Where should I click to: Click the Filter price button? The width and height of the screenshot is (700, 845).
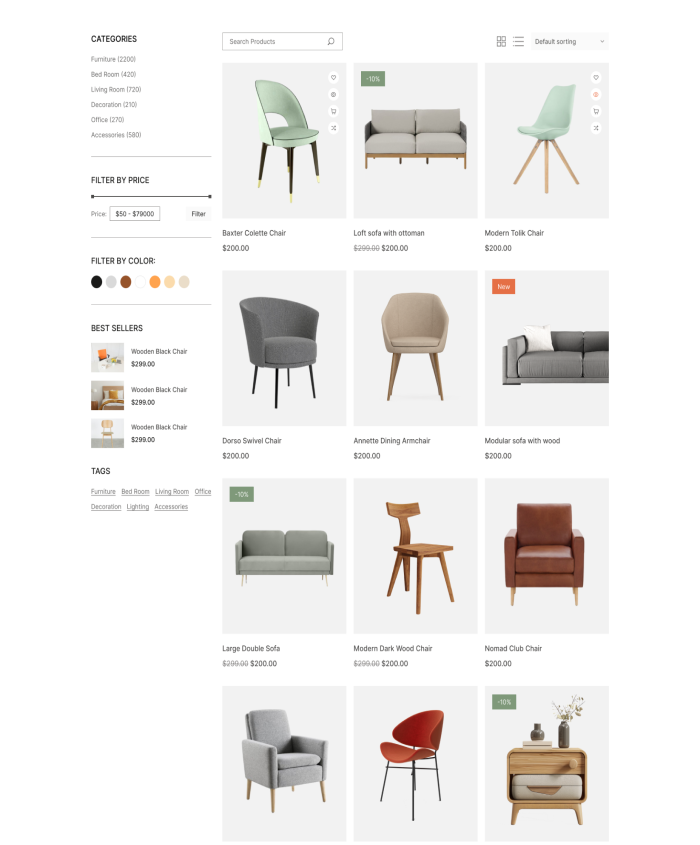198,214
